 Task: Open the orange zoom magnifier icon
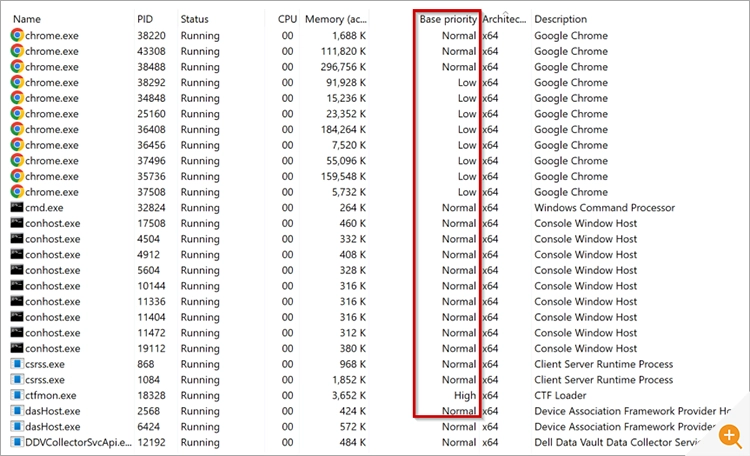[729, 436]
